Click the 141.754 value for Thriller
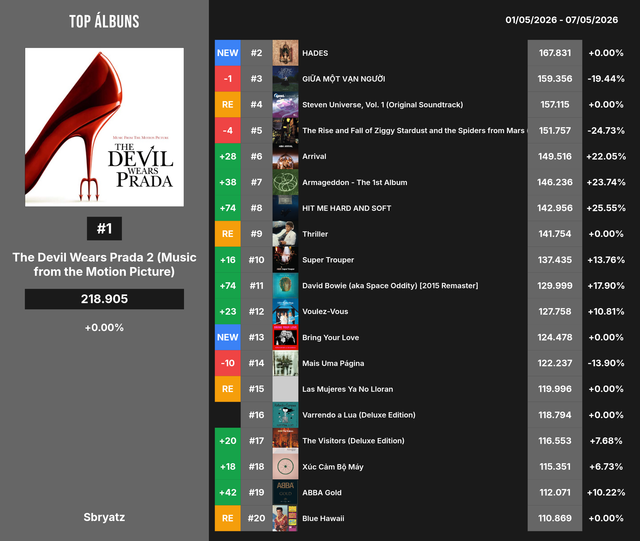The height and width of the screenshot is (541, 640). click(x=555, y=234)
